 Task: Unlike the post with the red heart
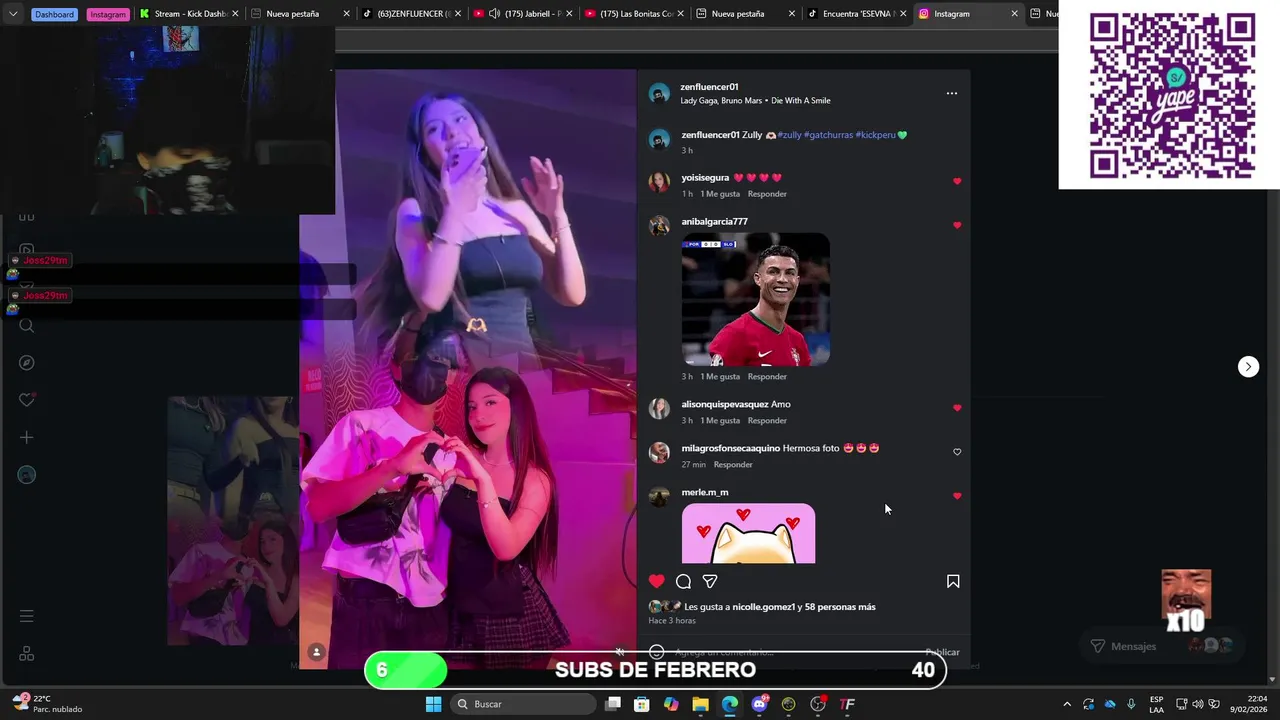pyautogui.click(x=657, y=581)
